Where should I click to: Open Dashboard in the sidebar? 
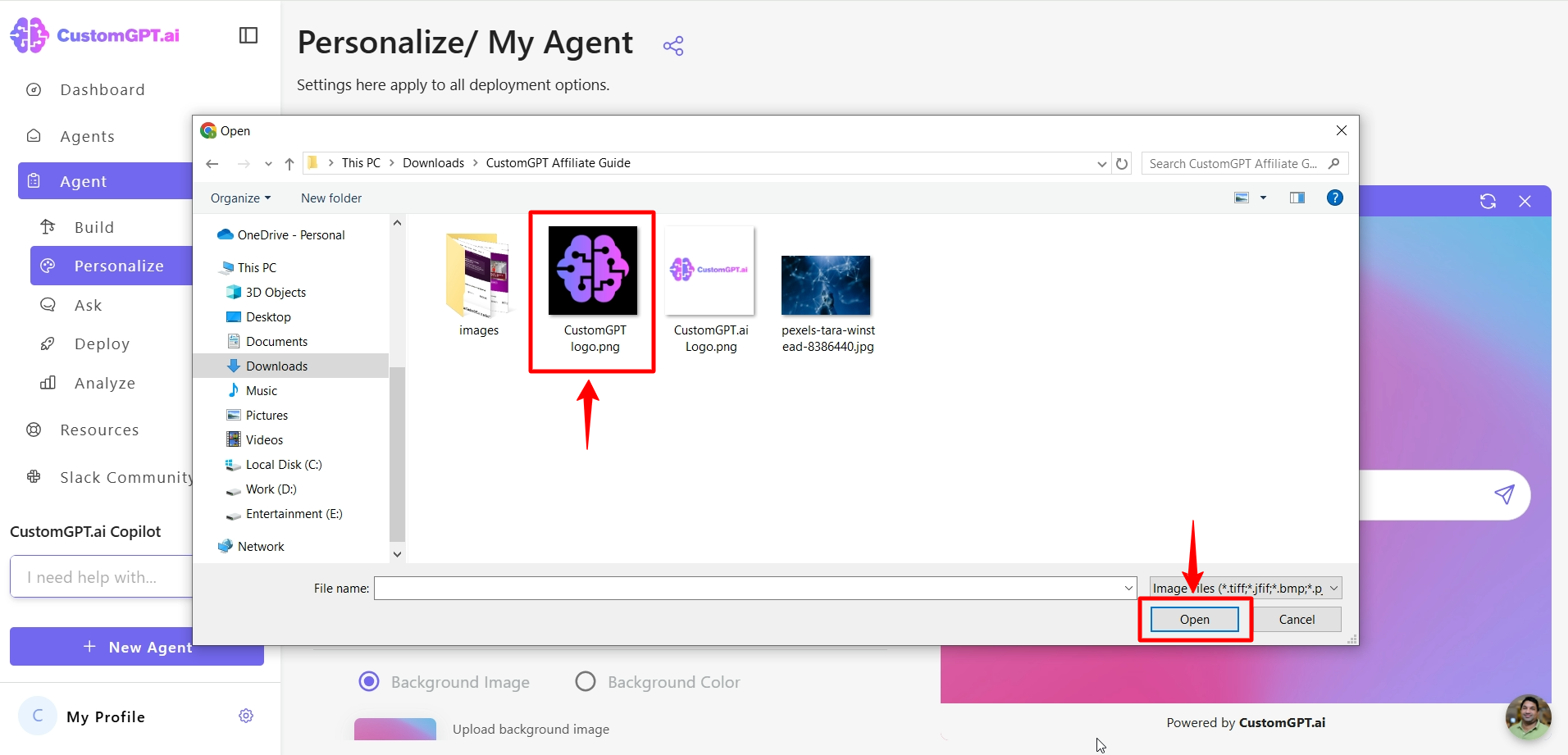coord(103,90)
